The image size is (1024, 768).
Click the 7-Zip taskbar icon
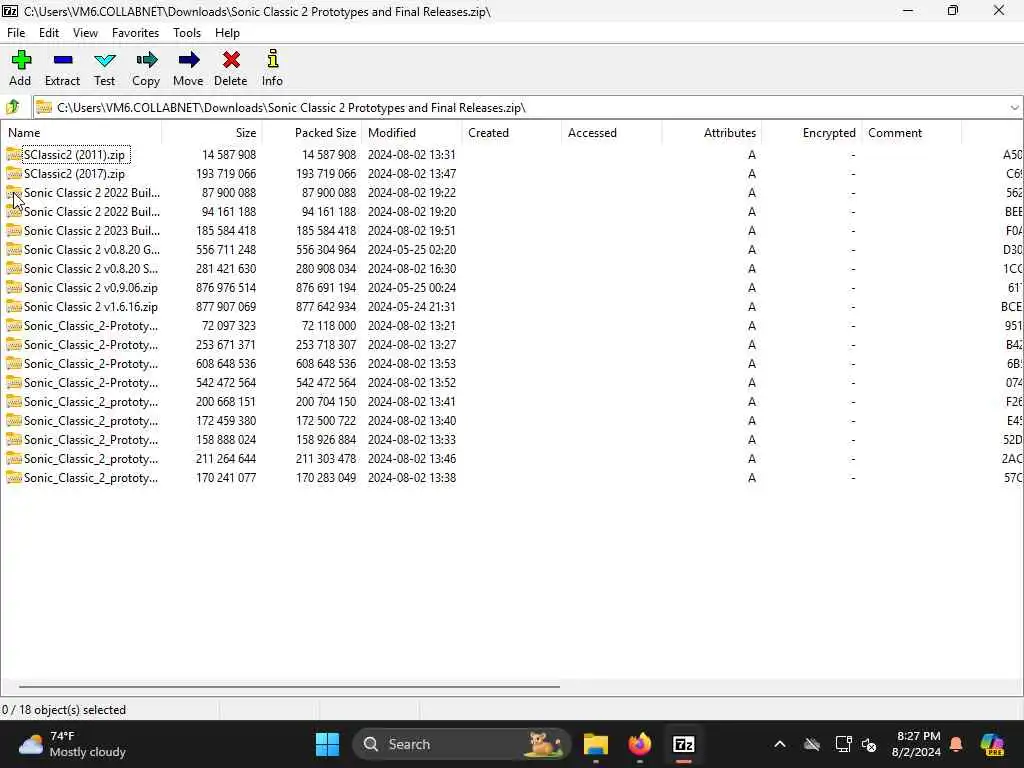point(683,744)
